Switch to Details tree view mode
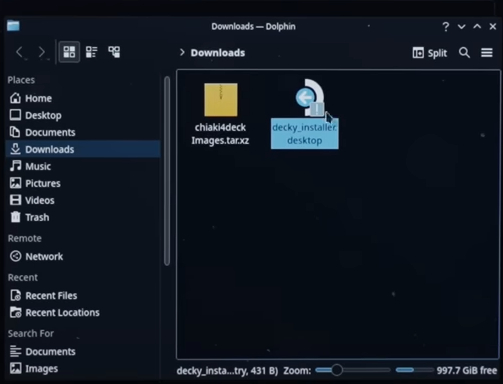The height and width of the screenshot is (384, 503). (x=114, y=52)
